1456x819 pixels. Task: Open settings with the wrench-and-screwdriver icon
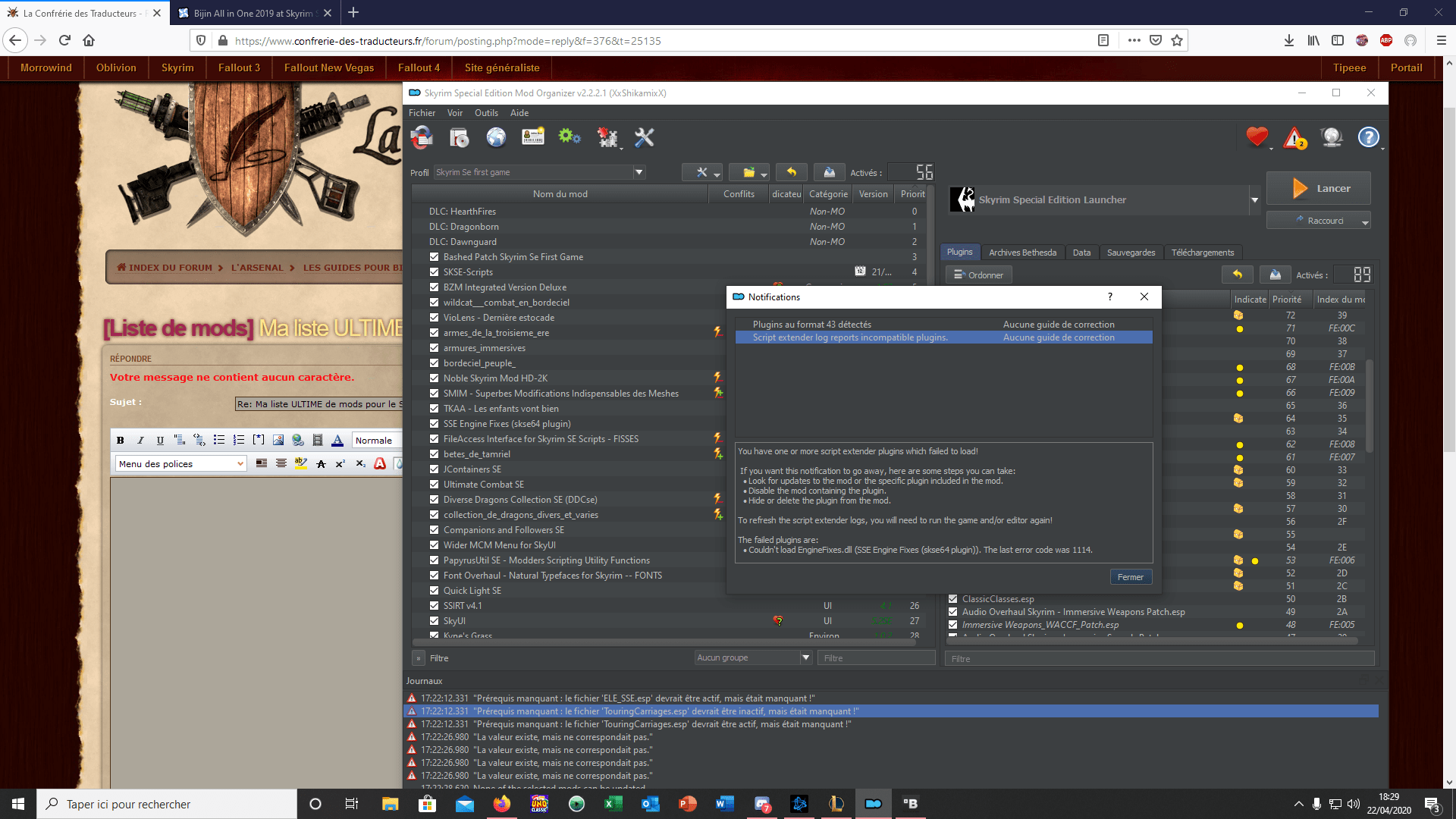coord(644,137)
